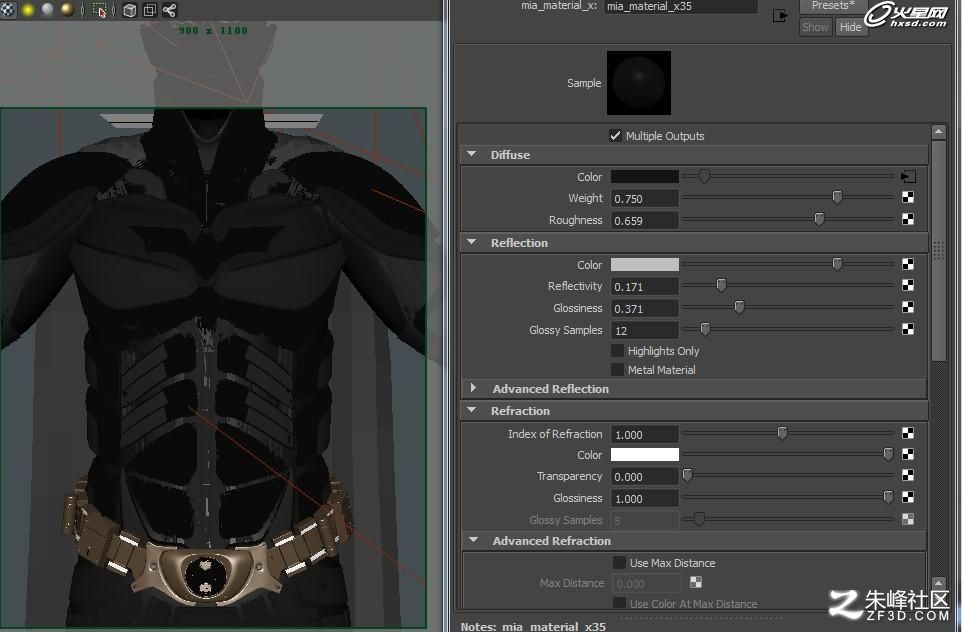Click the wireframe cube icon in viewport toolbar
962x632 pixels.
tap(129, 10)
